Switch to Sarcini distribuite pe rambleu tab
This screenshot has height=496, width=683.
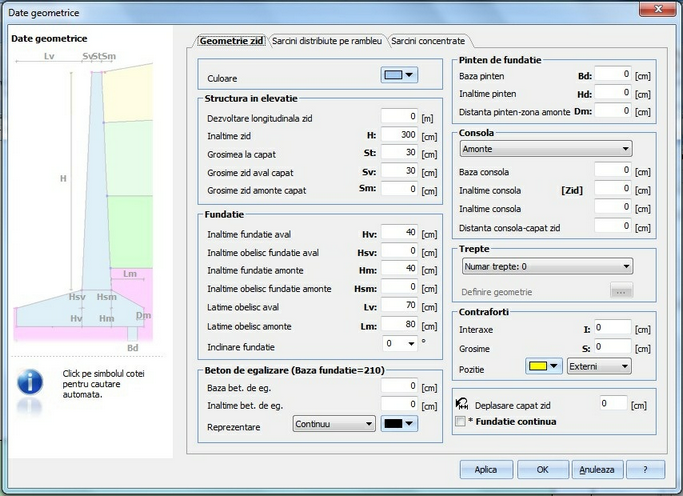tap(327, 41)
